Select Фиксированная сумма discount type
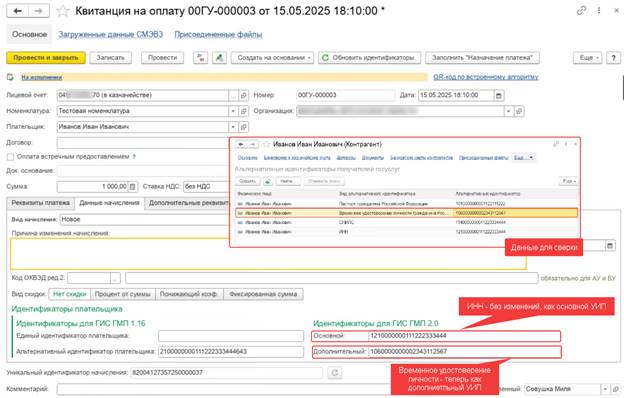 263,294
